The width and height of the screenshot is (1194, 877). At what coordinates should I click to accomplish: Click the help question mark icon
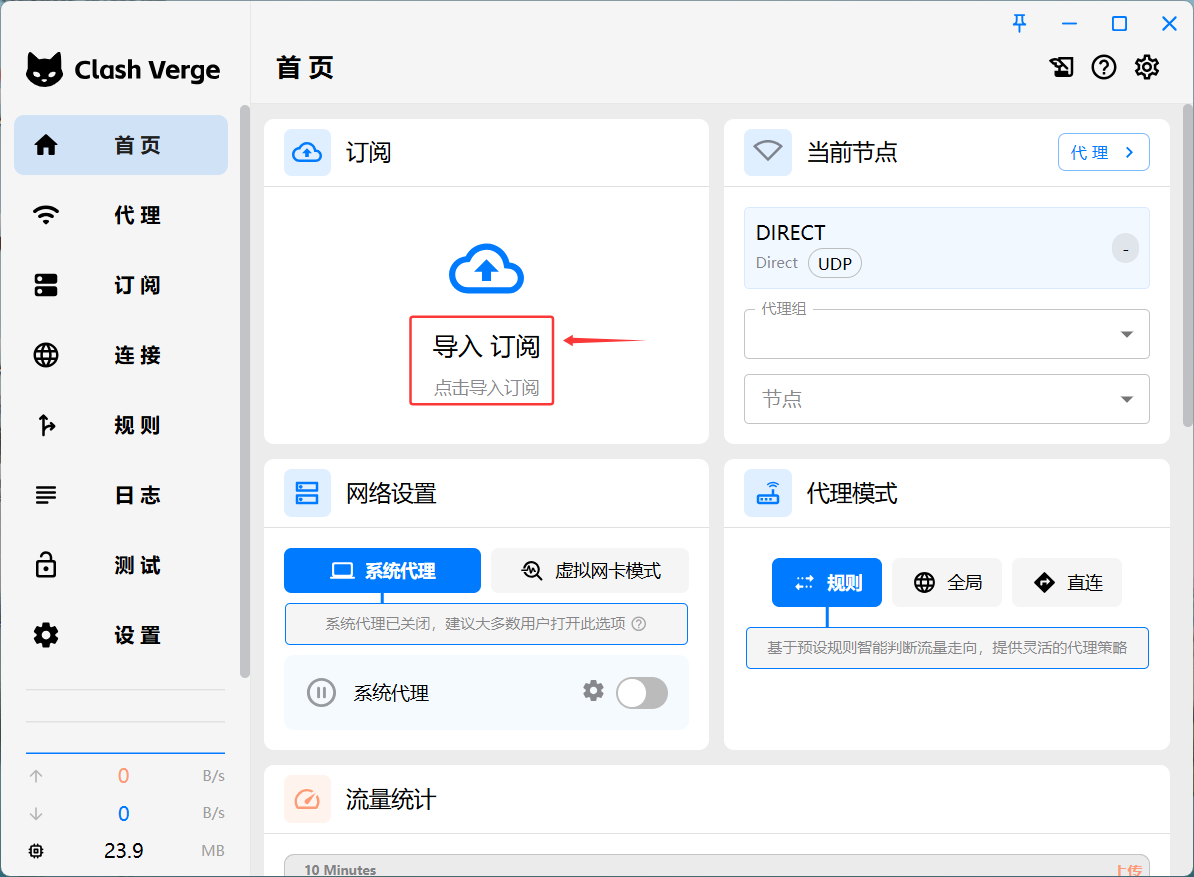click(1103, 67)
